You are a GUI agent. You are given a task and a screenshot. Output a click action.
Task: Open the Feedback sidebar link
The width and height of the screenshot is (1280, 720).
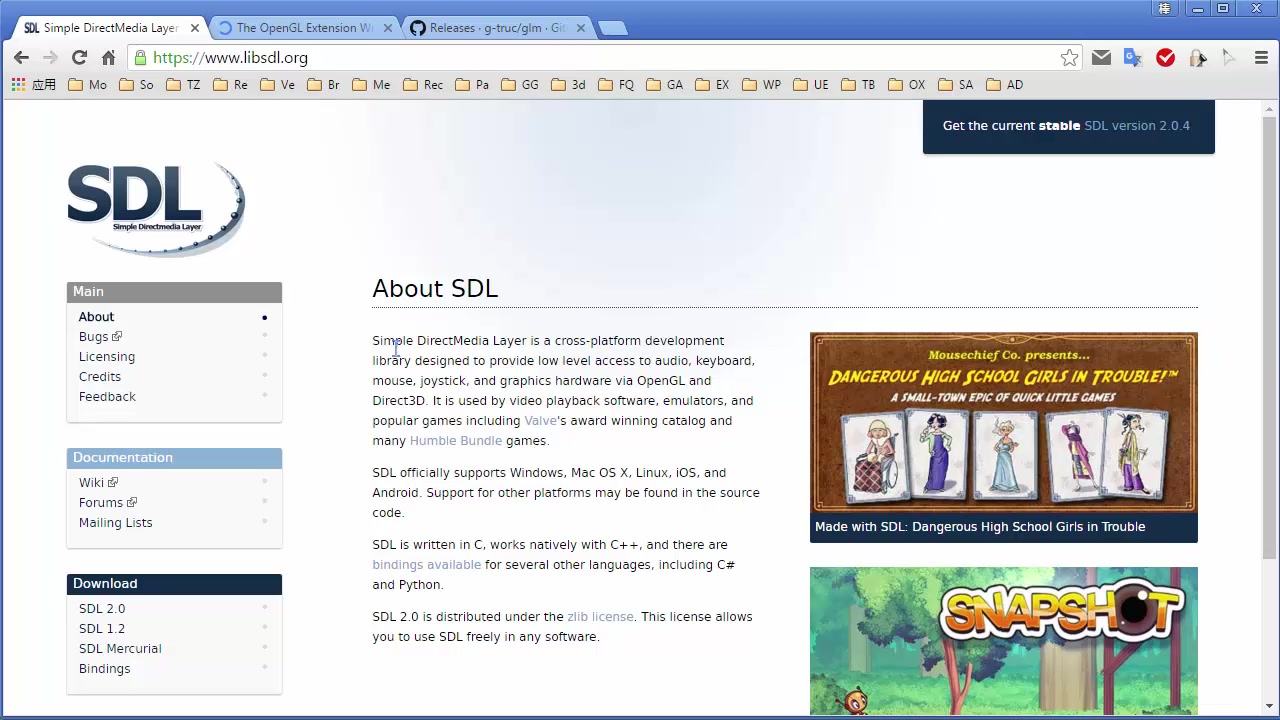107,397
